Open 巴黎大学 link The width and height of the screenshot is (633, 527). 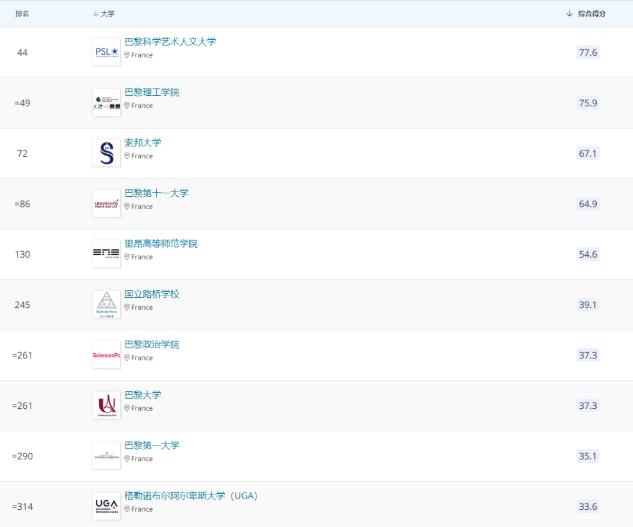[143, 395]
